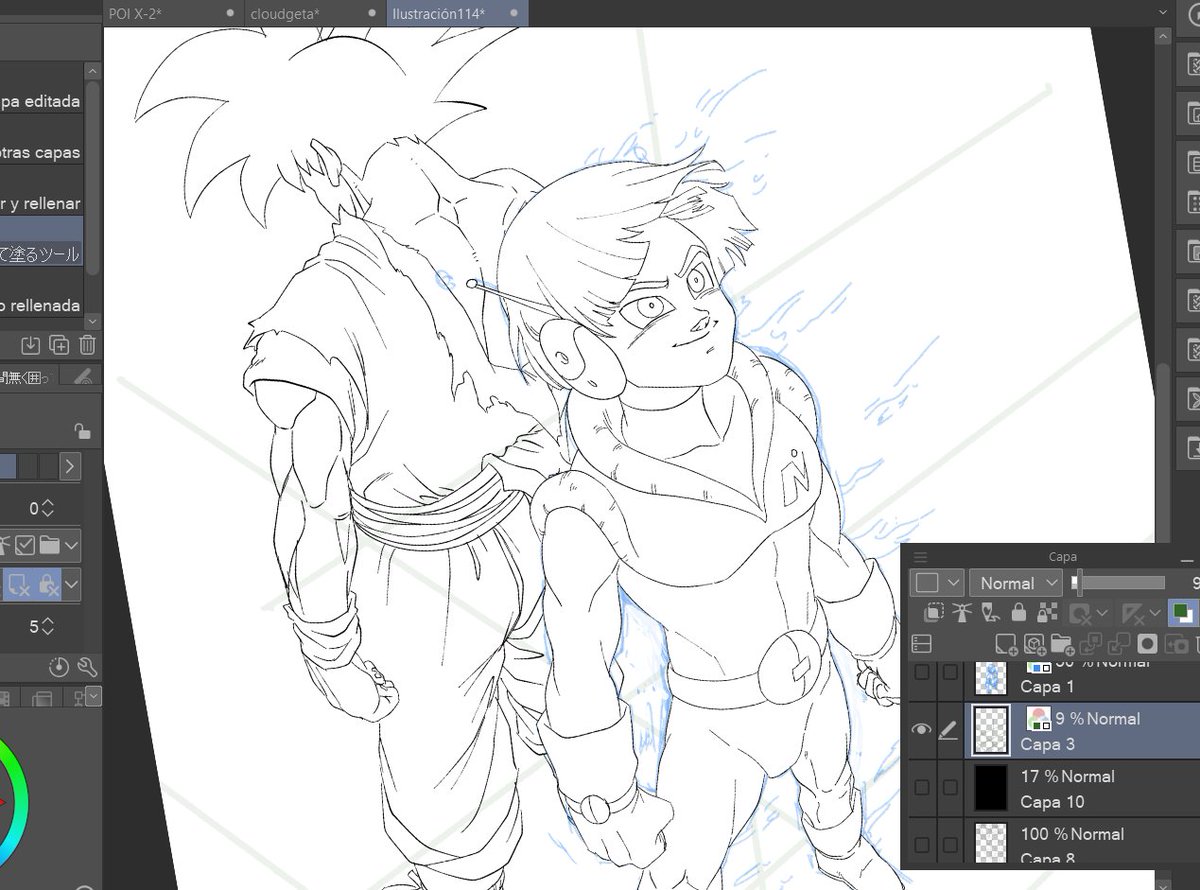Open the color panel tab overflow dropdown

(93, 696)
